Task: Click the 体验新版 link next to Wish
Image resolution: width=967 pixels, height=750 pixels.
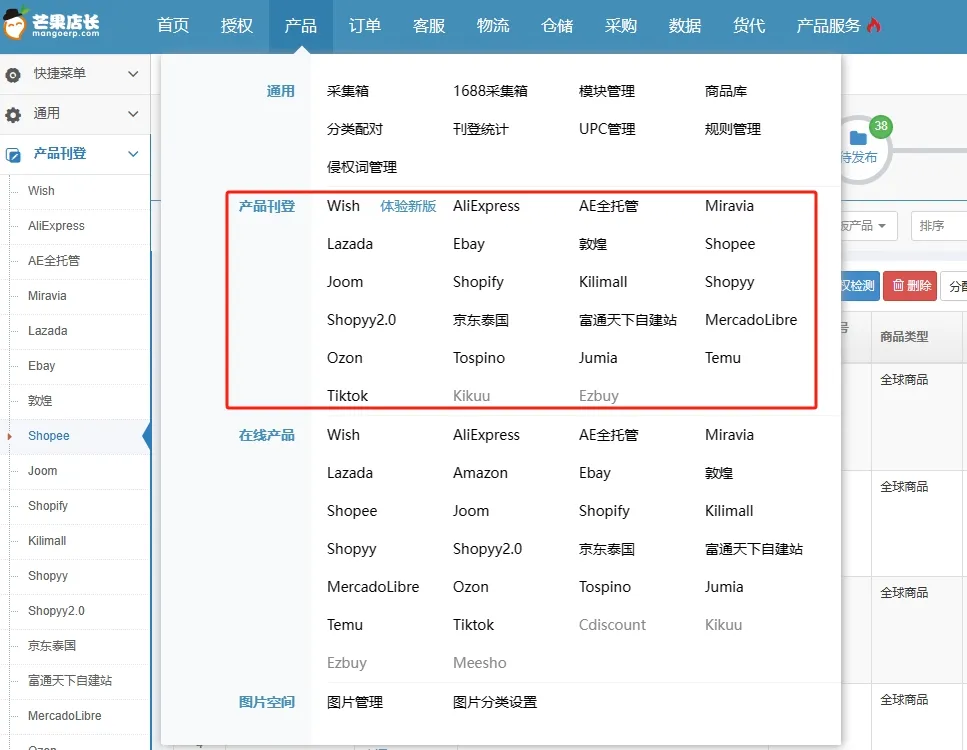Action: 408,206
